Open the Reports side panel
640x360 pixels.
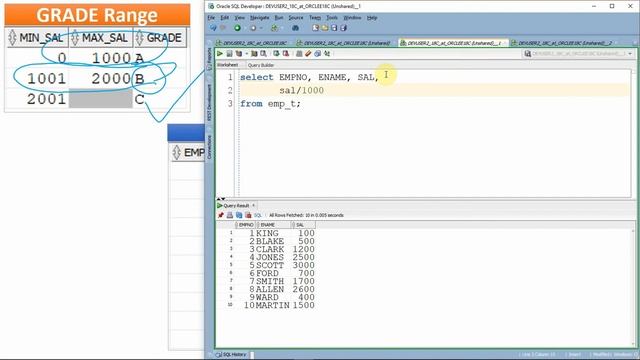pos(210,60)
